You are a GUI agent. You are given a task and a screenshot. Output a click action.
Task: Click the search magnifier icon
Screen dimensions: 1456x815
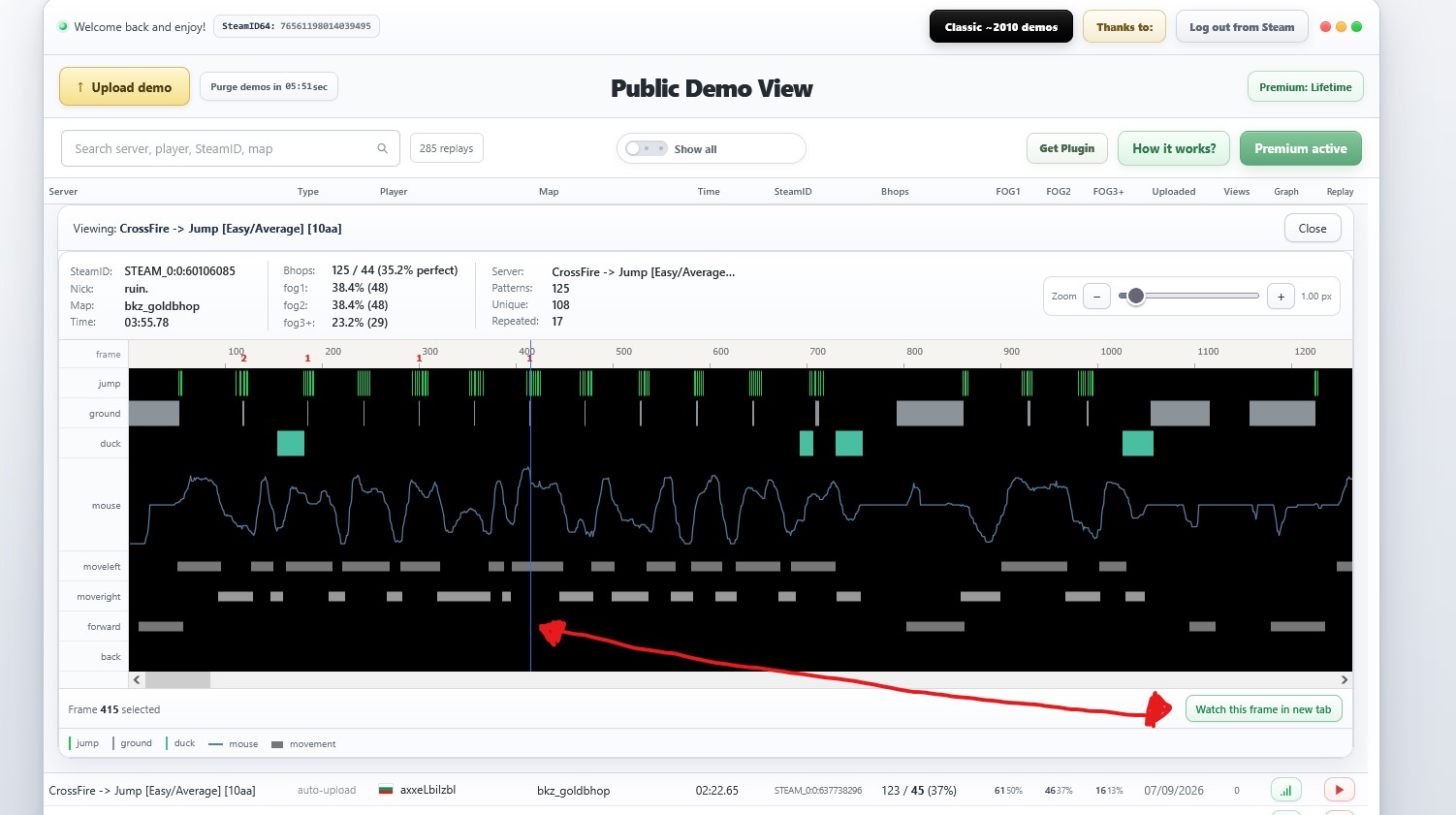[382, 148]
